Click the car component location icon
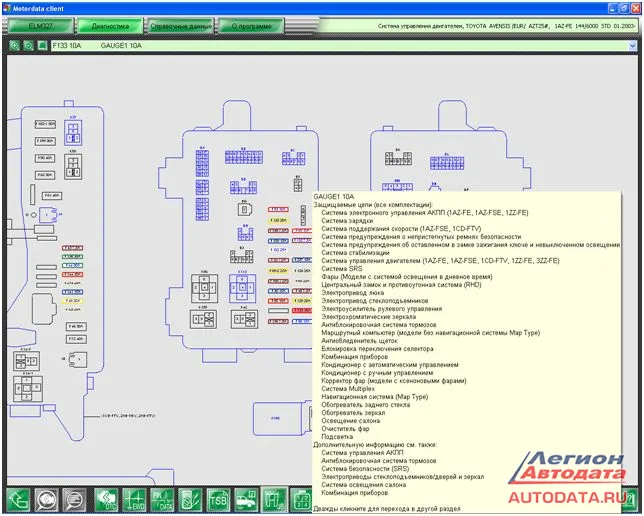 tap(246, 500)
